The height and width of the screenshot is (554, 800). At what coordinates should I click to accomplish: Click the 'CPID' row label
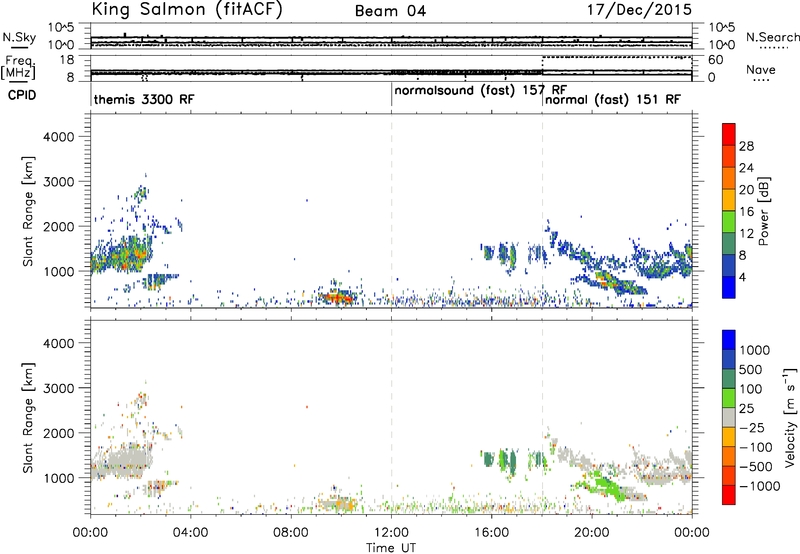(22, 95)
